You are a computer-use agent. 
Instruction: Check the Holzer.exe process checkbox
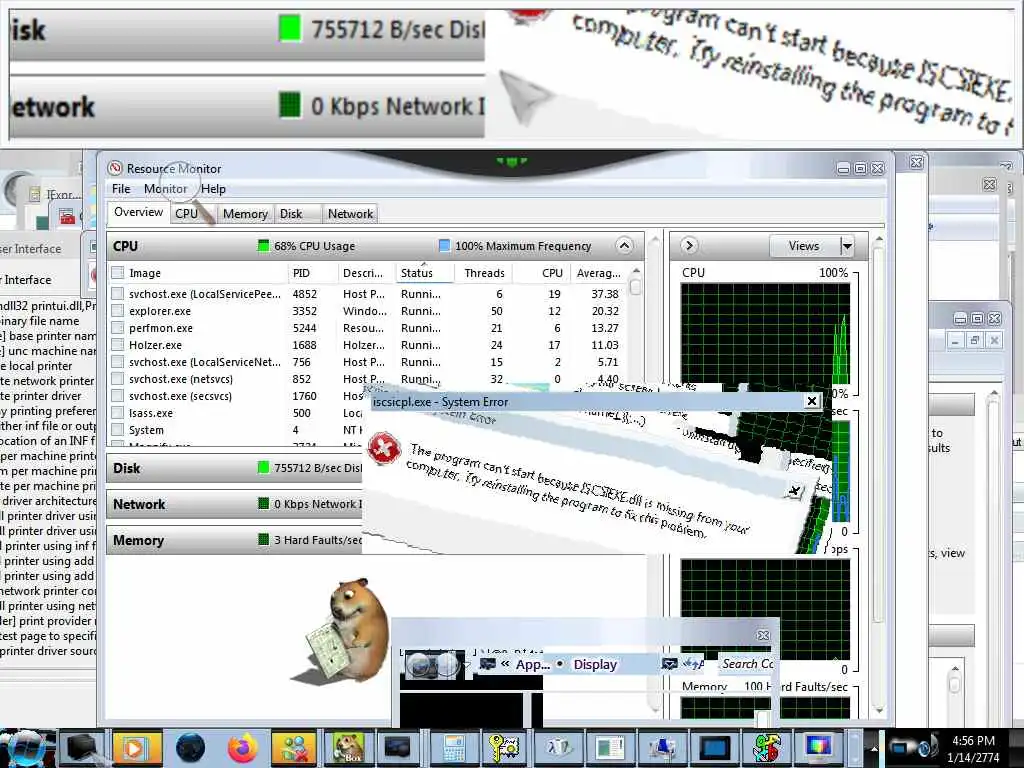118,345
